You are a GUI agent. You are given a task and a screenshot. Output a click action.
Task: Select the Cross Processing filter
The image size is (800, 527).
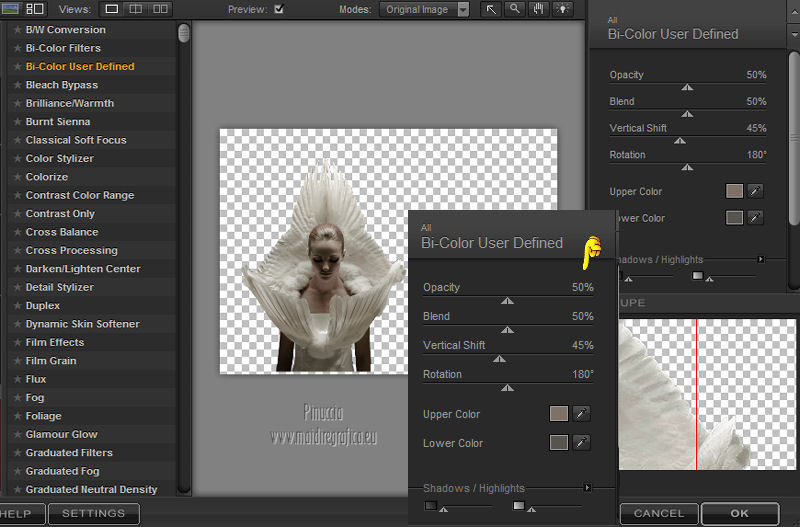(71, 250)
